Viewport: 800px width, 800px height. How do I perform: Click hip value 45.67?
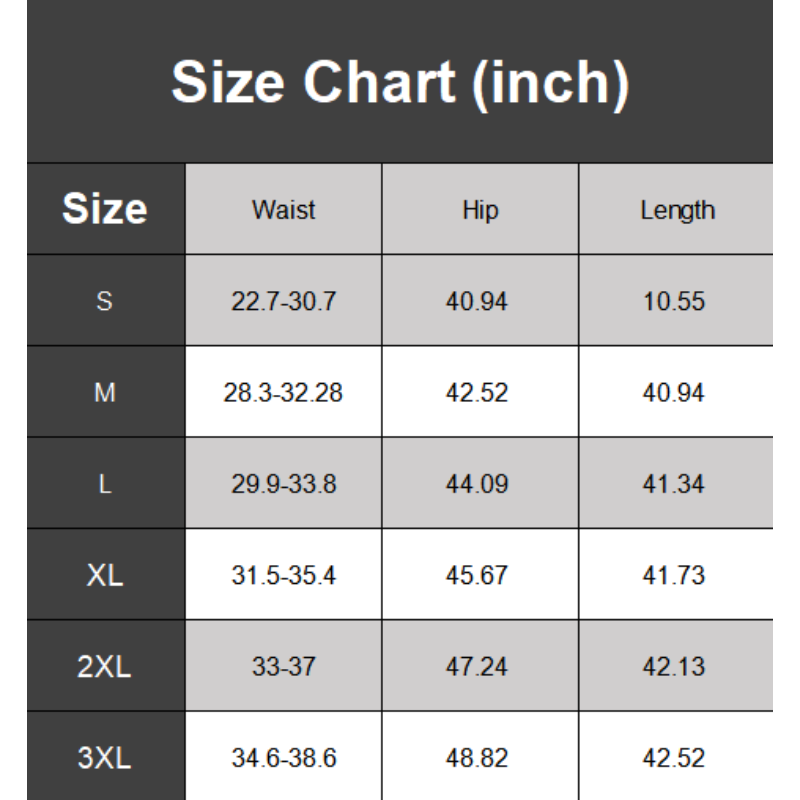[x=477, y=575]
